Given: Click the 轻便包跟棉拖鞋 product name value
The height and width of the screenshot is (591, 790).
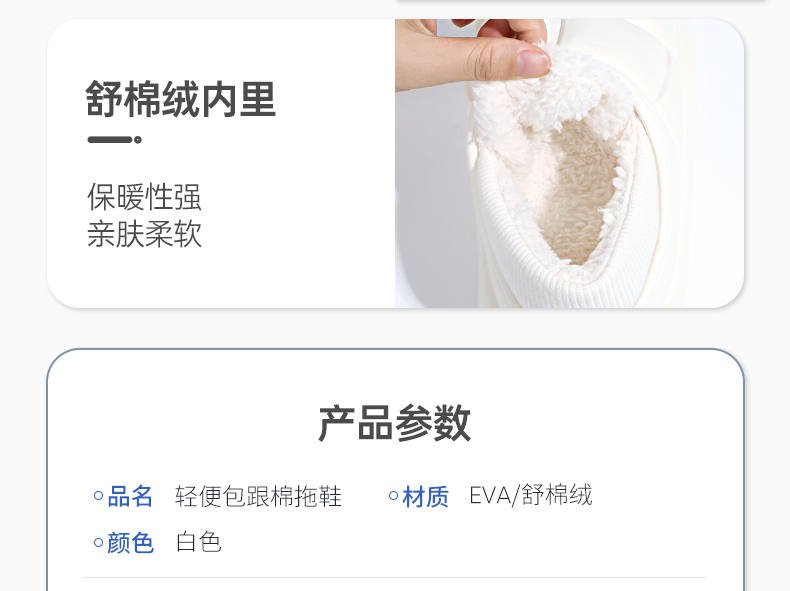Looking at the screenshot, I should [258, 496].
